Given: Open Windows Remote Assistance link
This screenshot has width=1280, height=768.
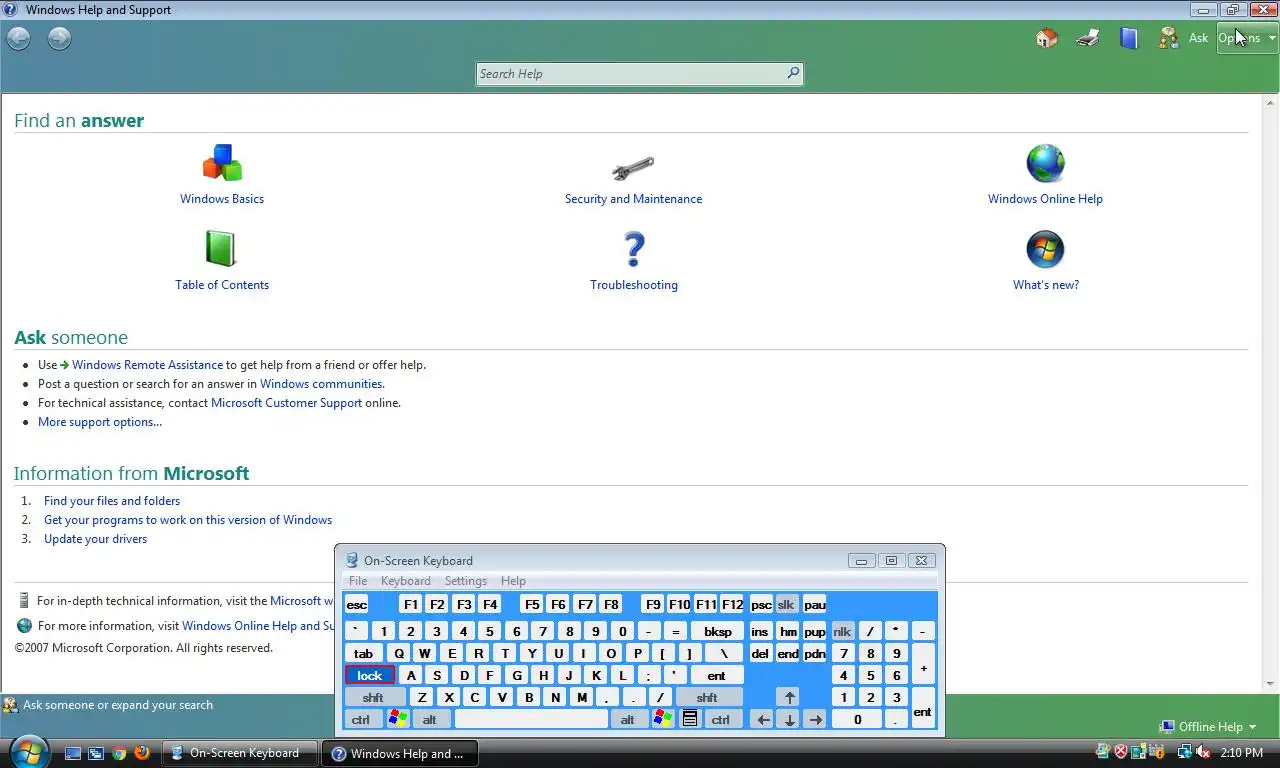Looking at the screenshot, I should (x=147, y=365).
